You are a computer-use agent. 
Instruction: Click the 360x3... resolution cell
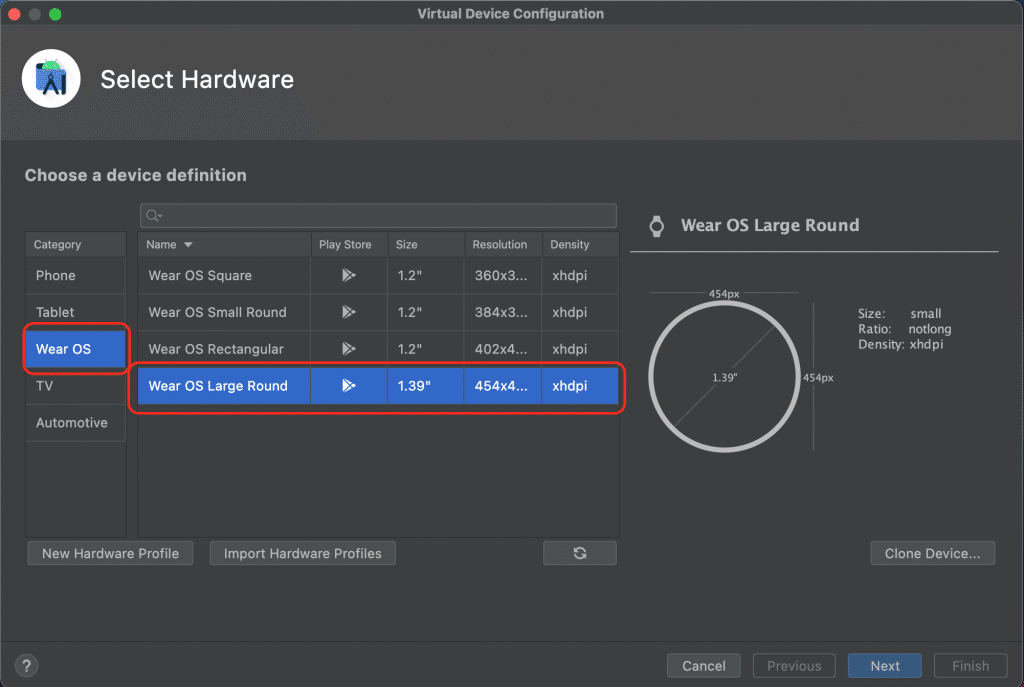501,276
